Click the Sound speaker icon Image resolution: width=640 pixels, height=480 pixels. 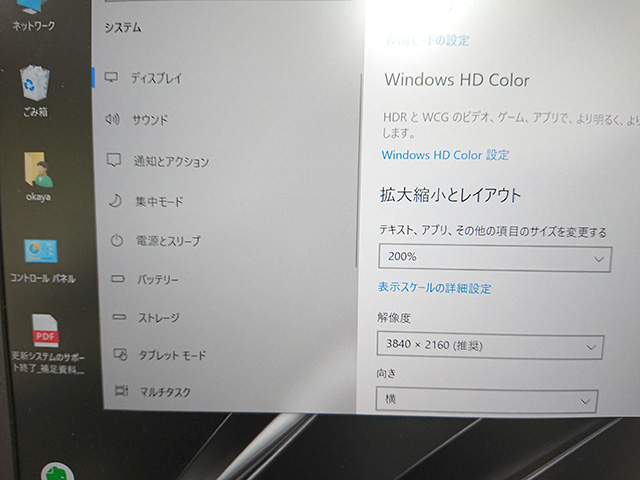pos(112,119)
